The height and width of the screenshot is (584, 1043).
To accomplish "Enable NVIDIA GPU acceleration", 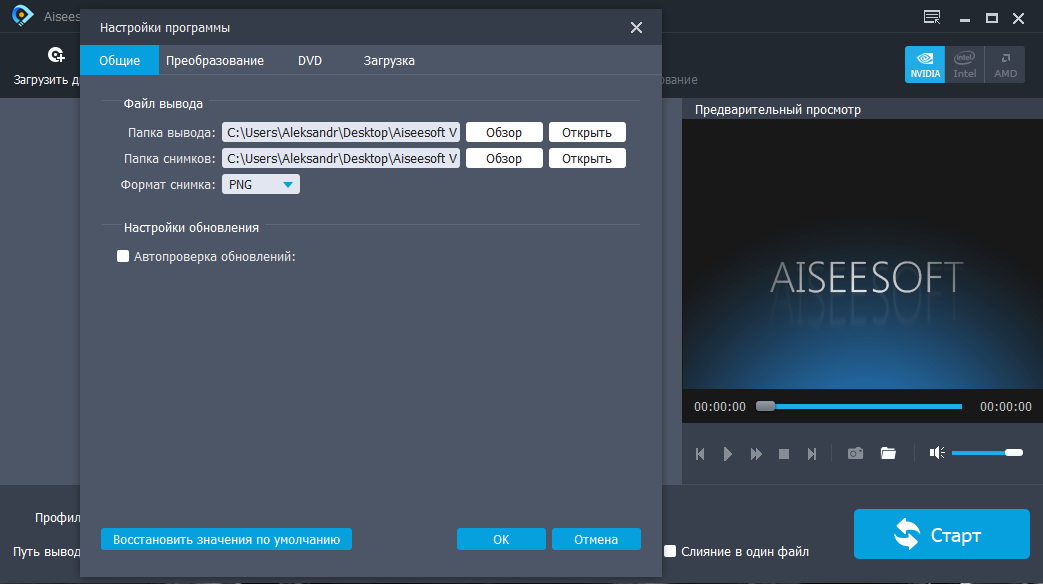I will [x=925, y=65].
